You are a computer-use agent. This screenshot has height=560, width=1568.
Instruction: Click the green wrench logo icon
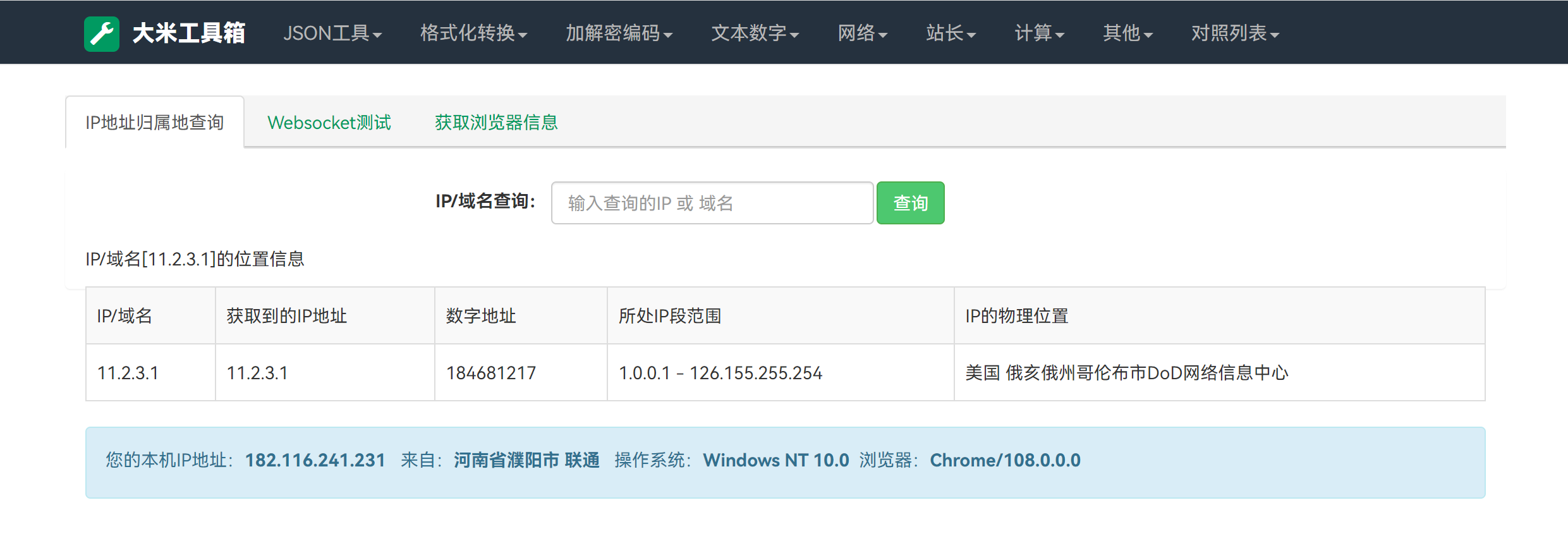pyautogui.click(x=101, y=33)
